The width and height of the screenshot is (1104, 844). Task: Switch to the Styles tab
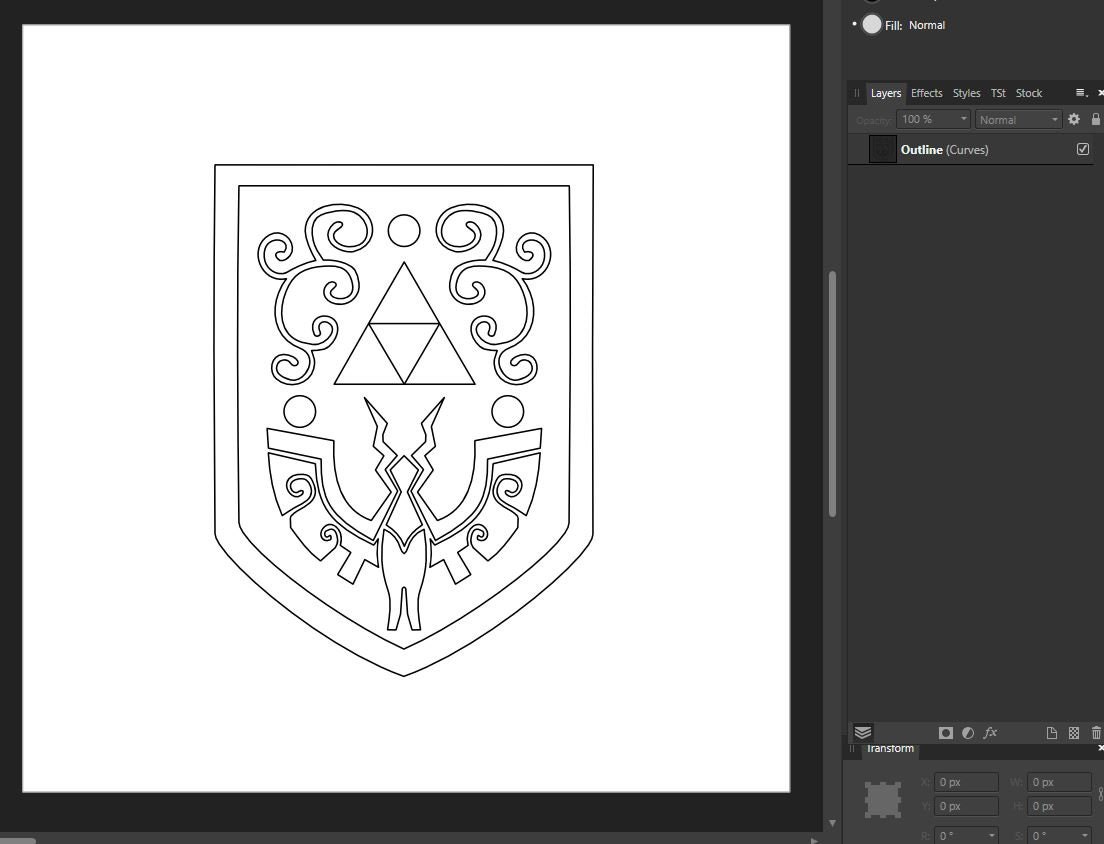tap(966, 92)
